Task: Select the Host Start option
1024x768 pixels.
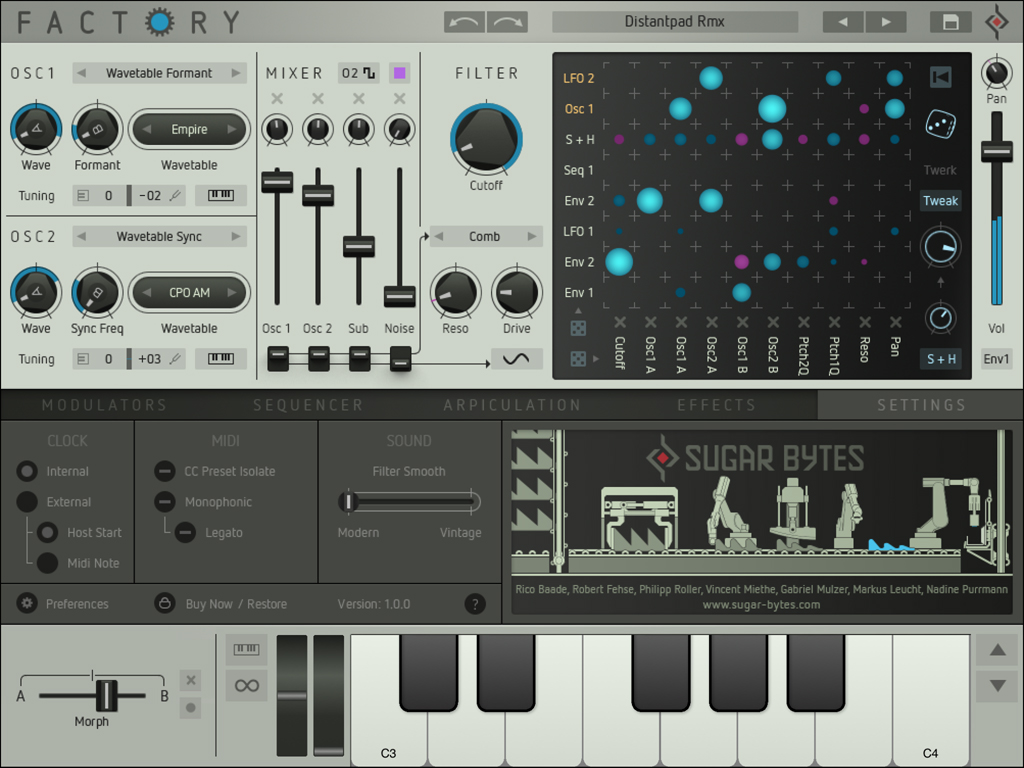Action: 47,532
